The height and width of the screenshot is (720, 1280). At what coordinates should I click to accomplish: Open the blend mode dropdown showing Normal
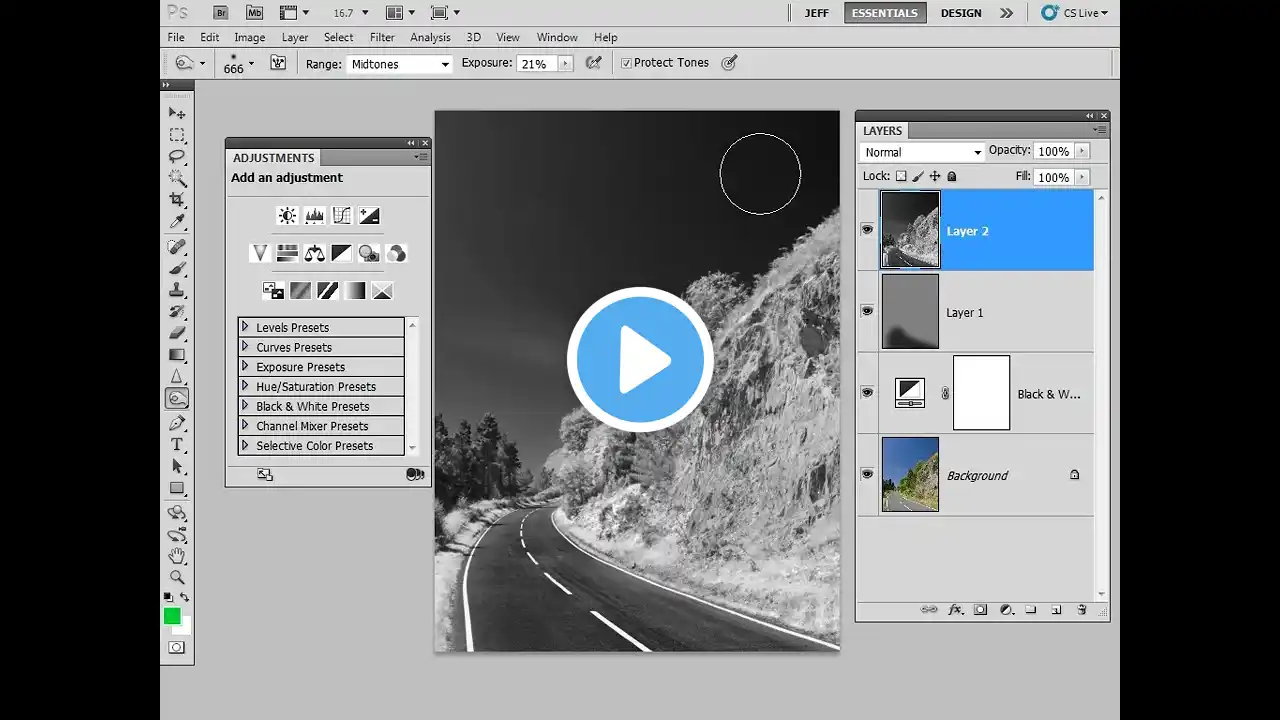[x=922, y=152]
